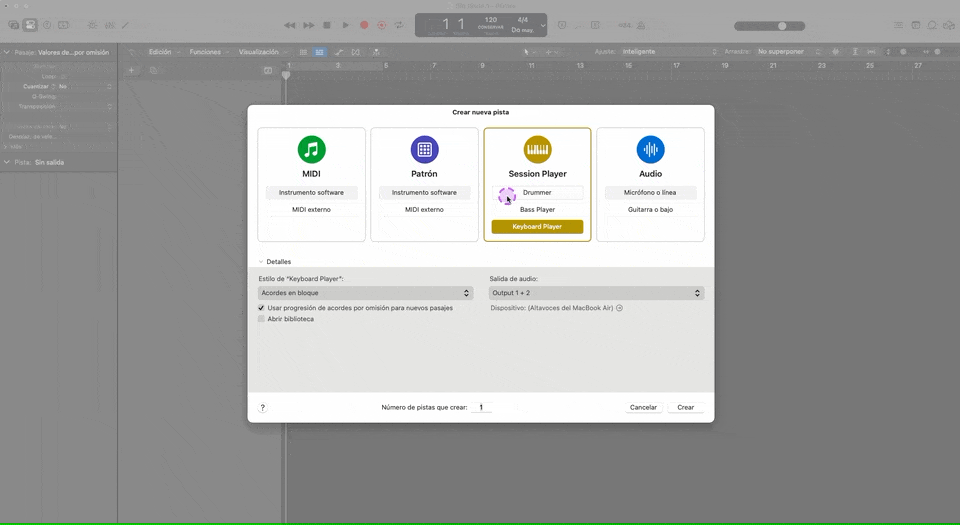Viewport: 960px width, 525px height.
Task: Open the Loop Browser icon at top right
Action: (932, 25)
